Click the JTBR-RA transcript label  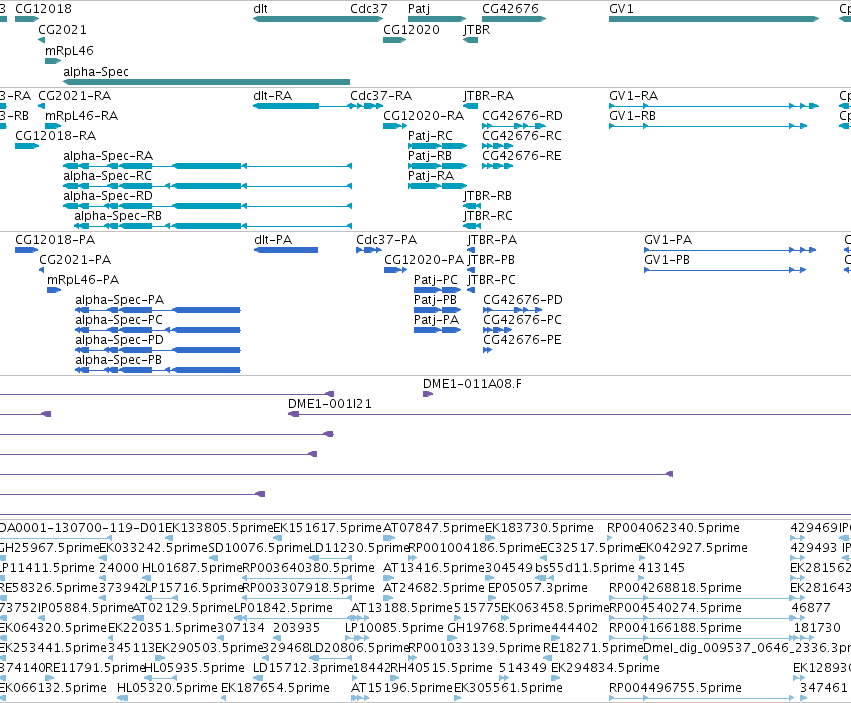(x=488, y=96)
